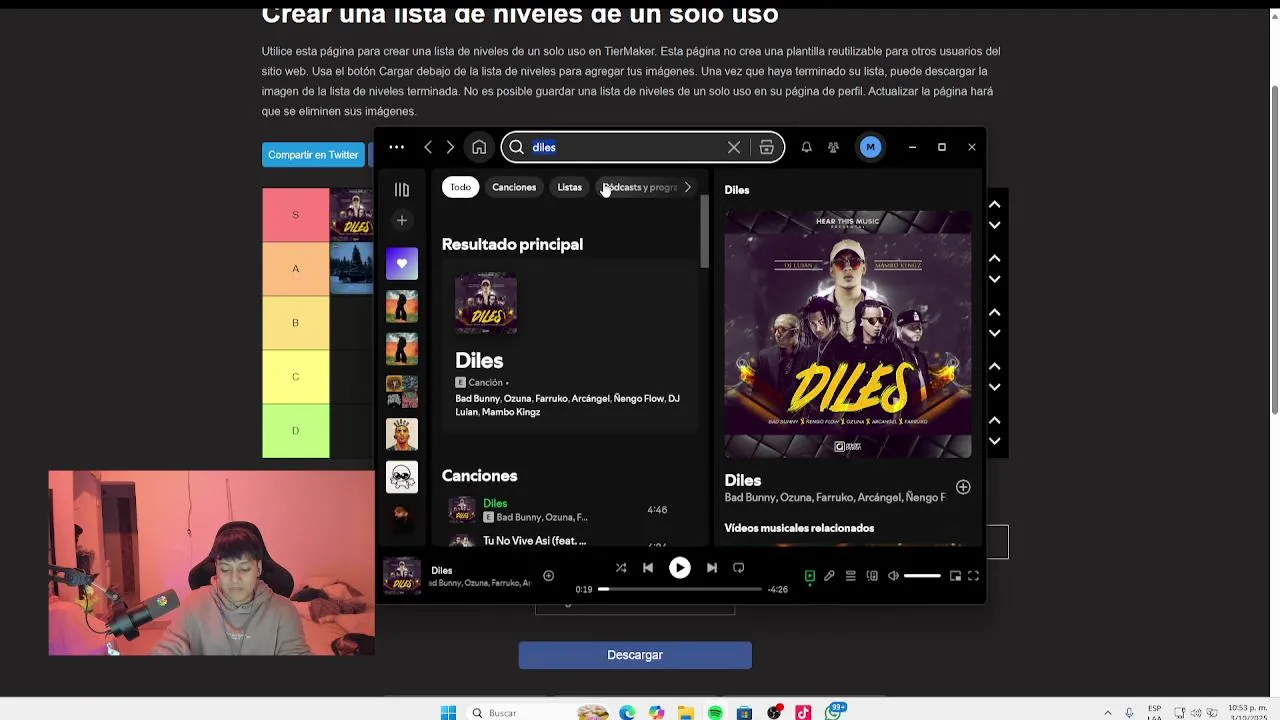The height and width of the screenshot is (720, 1280).
Task: Toggle repeat mode
Action: coord(739,568)
